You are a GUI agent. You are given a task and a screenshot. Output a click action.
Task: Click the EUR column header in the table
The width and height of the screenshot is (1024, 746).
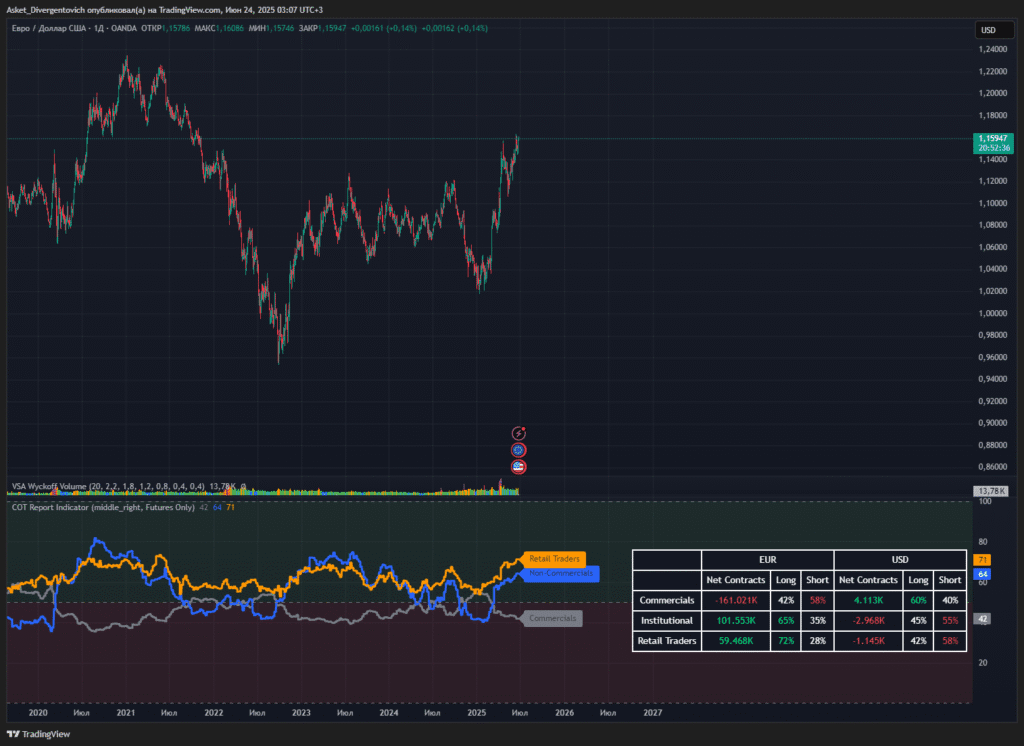click(x=766, y=559)
